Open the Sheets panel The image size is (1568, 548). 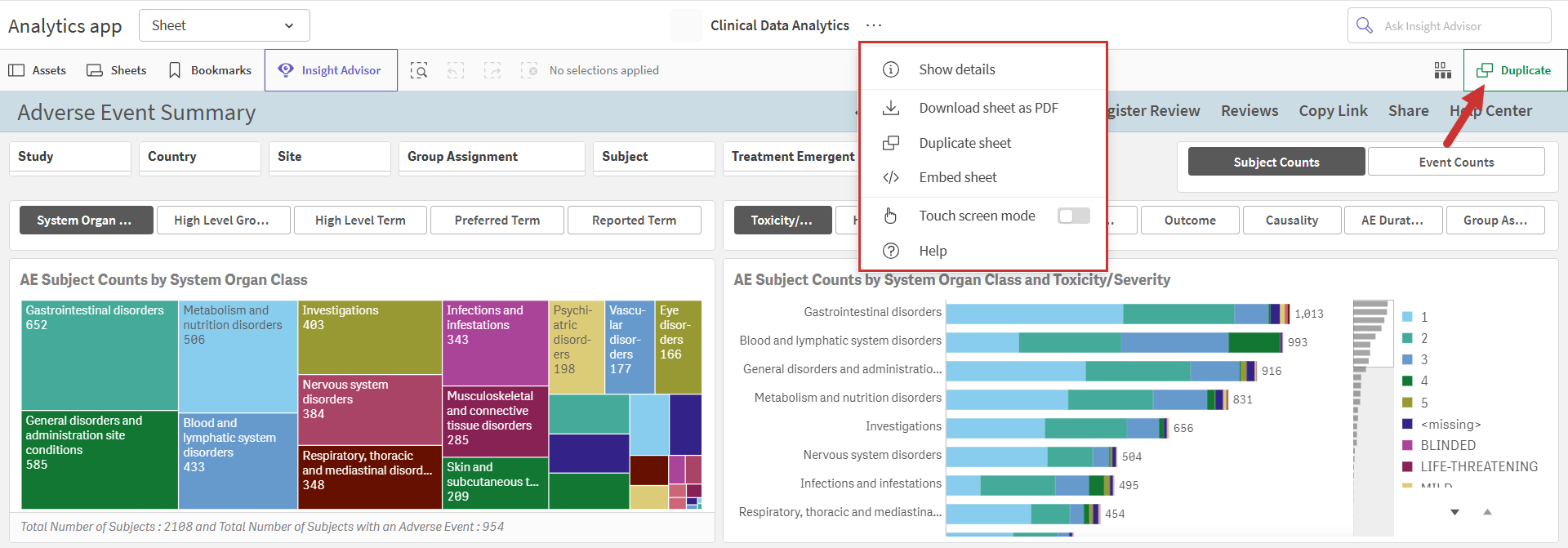117,70
